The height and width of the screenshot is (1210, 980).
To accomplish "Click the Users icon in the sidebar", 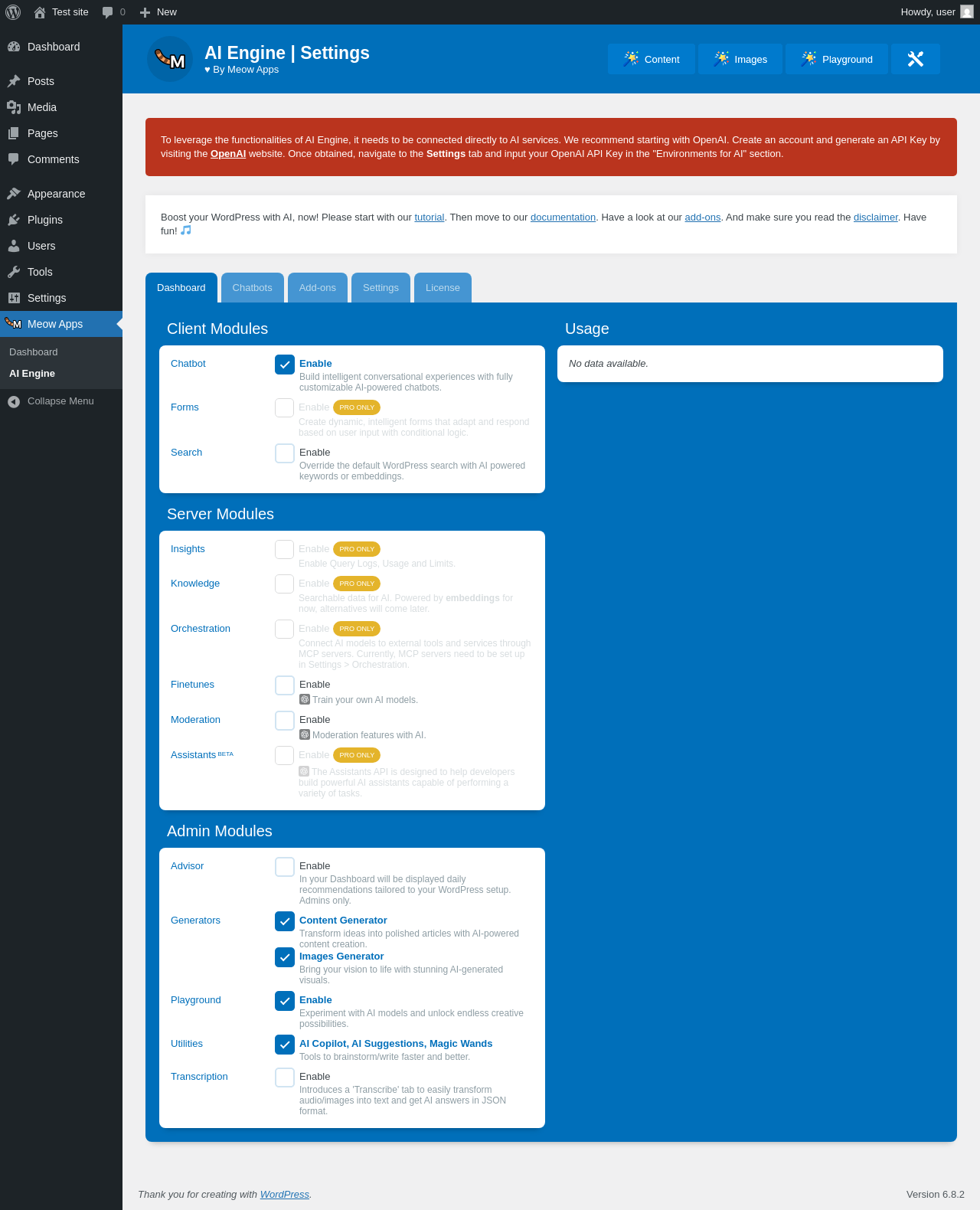I will pyautogui.click(x=14, y=246).
